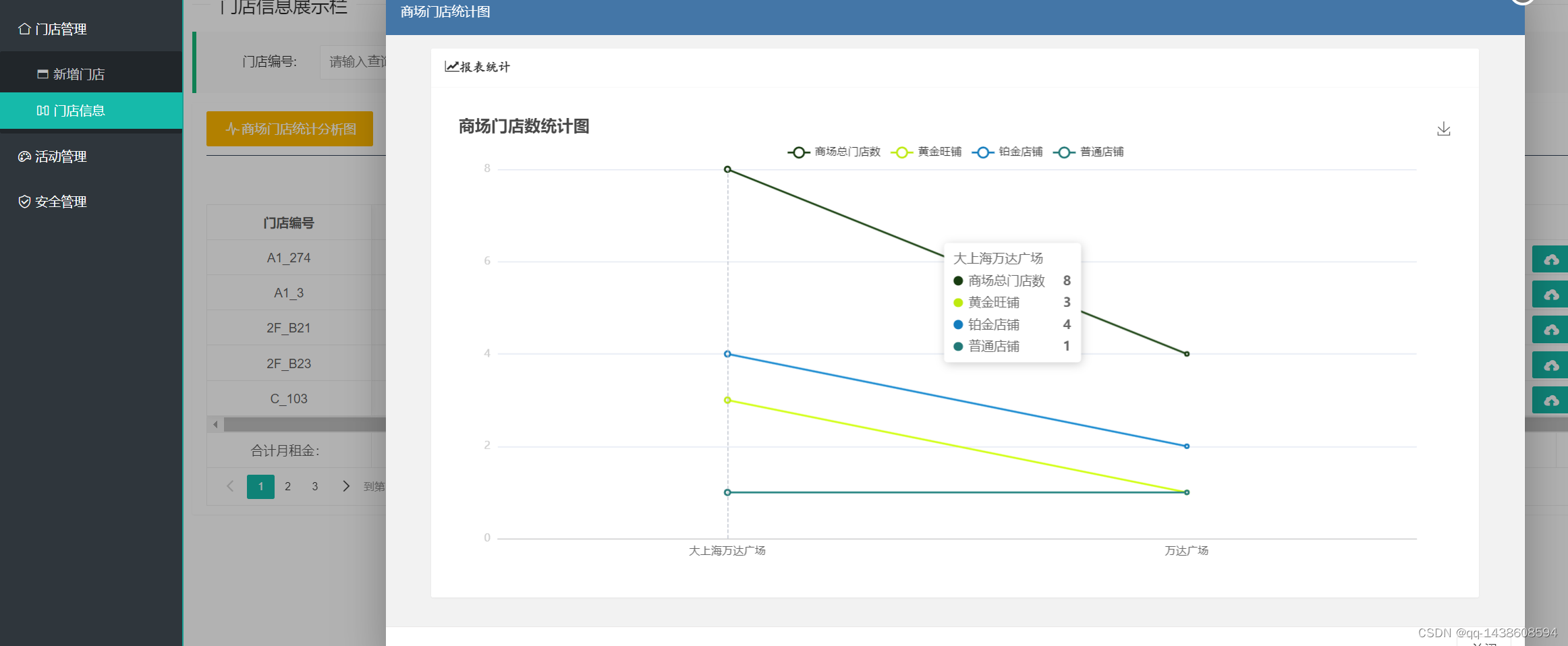This screenshot has height=646, width=1568.
Task: Click the 报表统计 chart icon
Action: click(451, 67)
